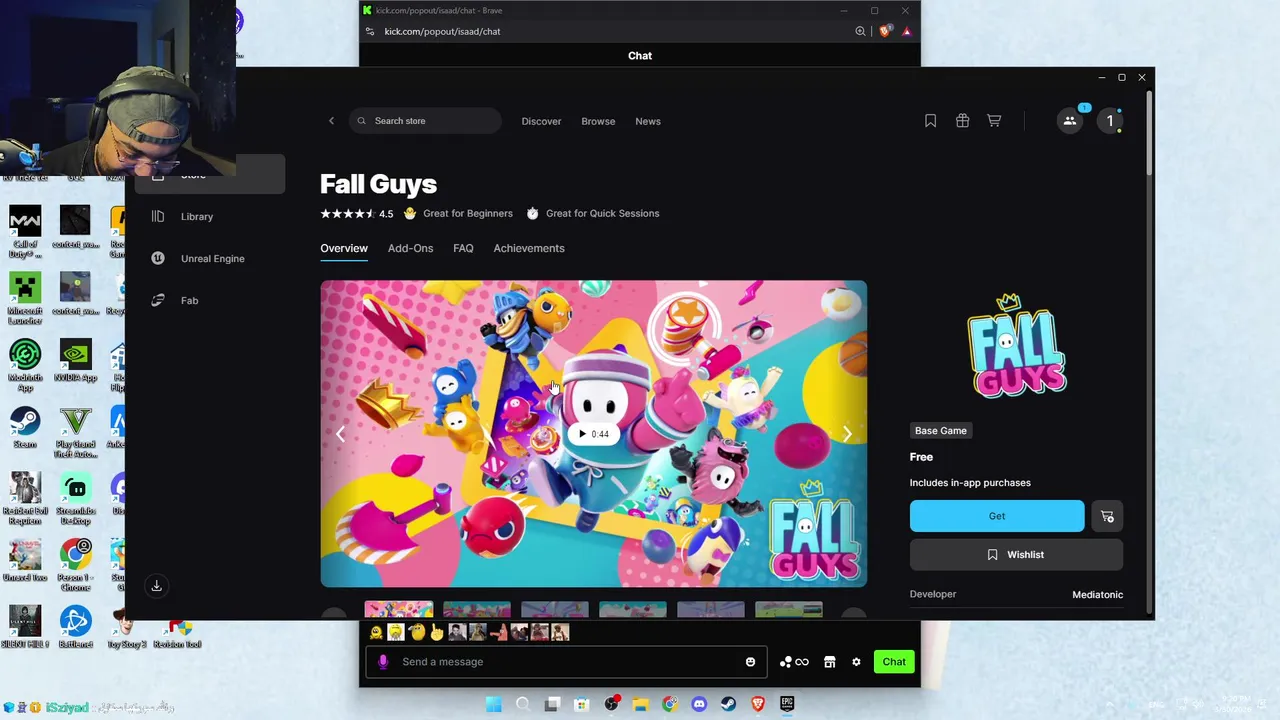
Task: Add Fall Guys to cart icon button
Action: [1107, 516]
